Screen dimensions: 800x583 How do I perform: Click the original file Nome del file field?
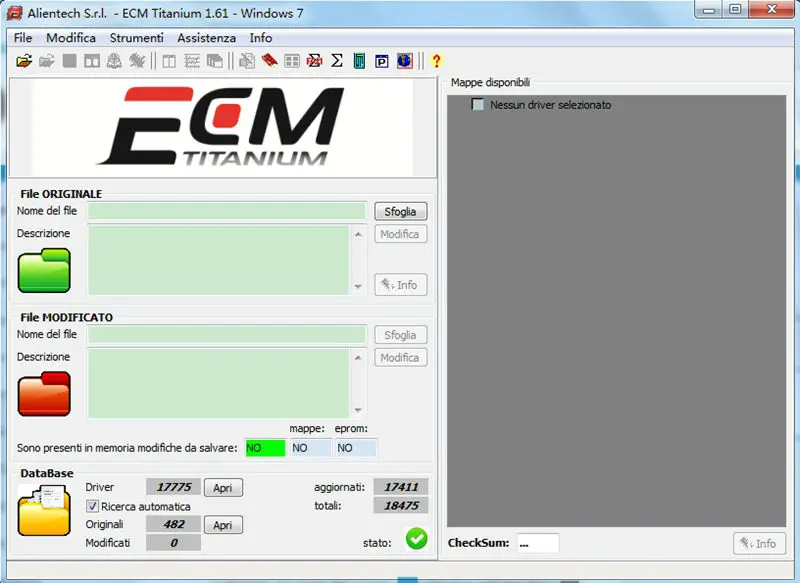pos(227,211)
